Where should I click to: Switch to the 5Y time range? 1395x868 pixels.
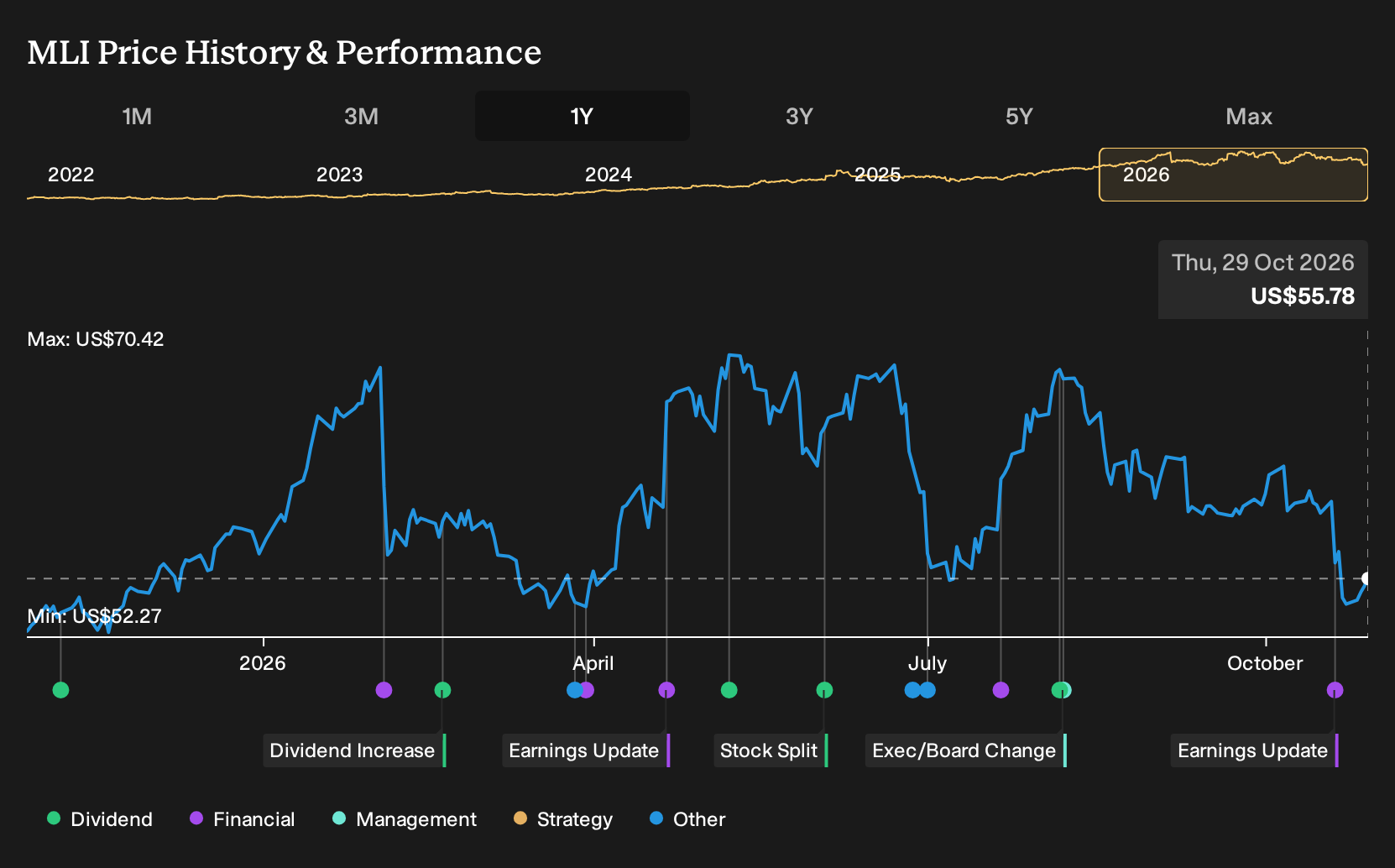1019,116
